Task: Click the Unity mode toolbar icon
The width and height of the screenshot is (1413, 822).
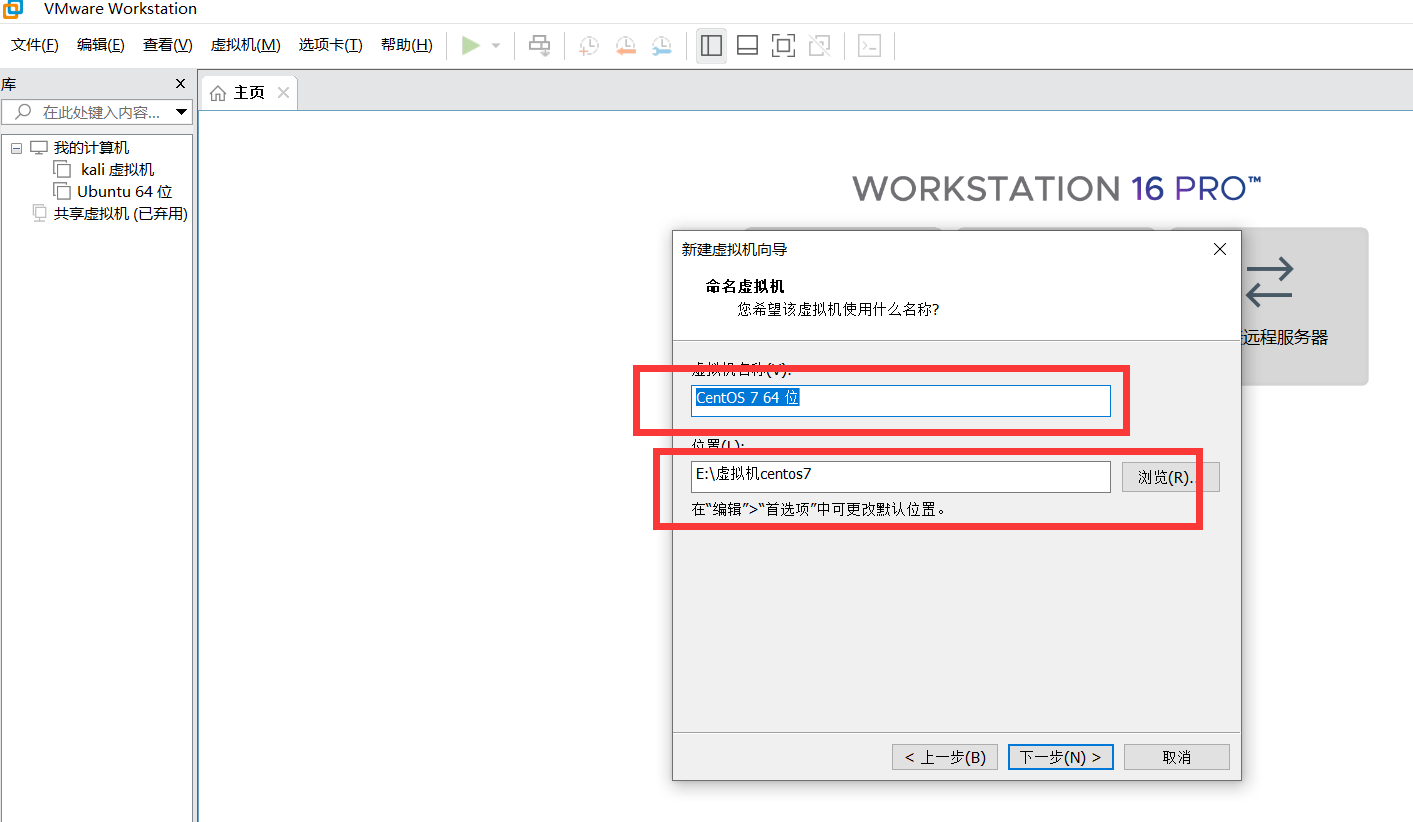Action: click(819, 45)
